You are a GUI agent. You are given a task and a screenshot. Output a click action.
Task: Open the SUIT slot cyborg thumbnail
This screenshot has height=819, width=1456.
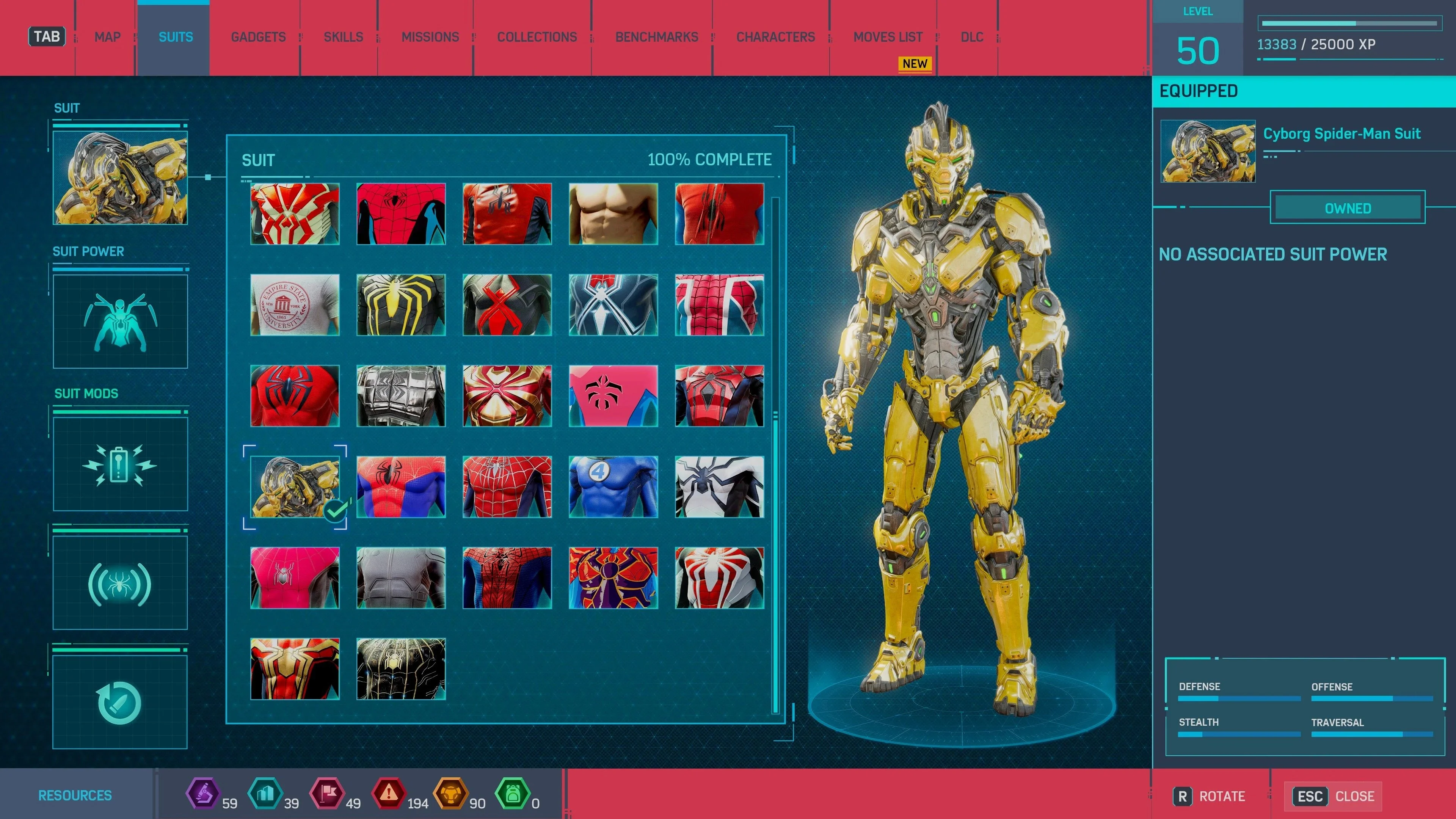(120, 177)
